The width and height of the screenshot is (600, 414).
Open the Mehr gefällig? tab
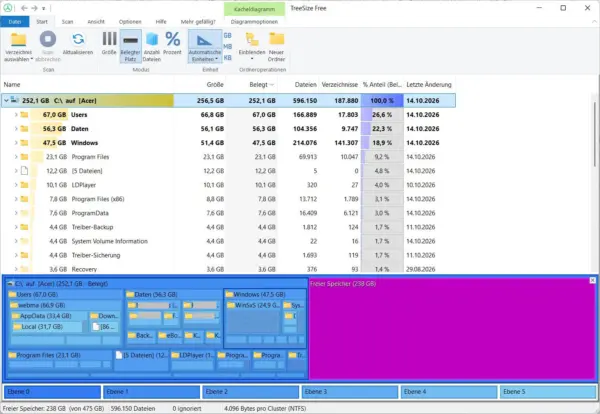198,22
